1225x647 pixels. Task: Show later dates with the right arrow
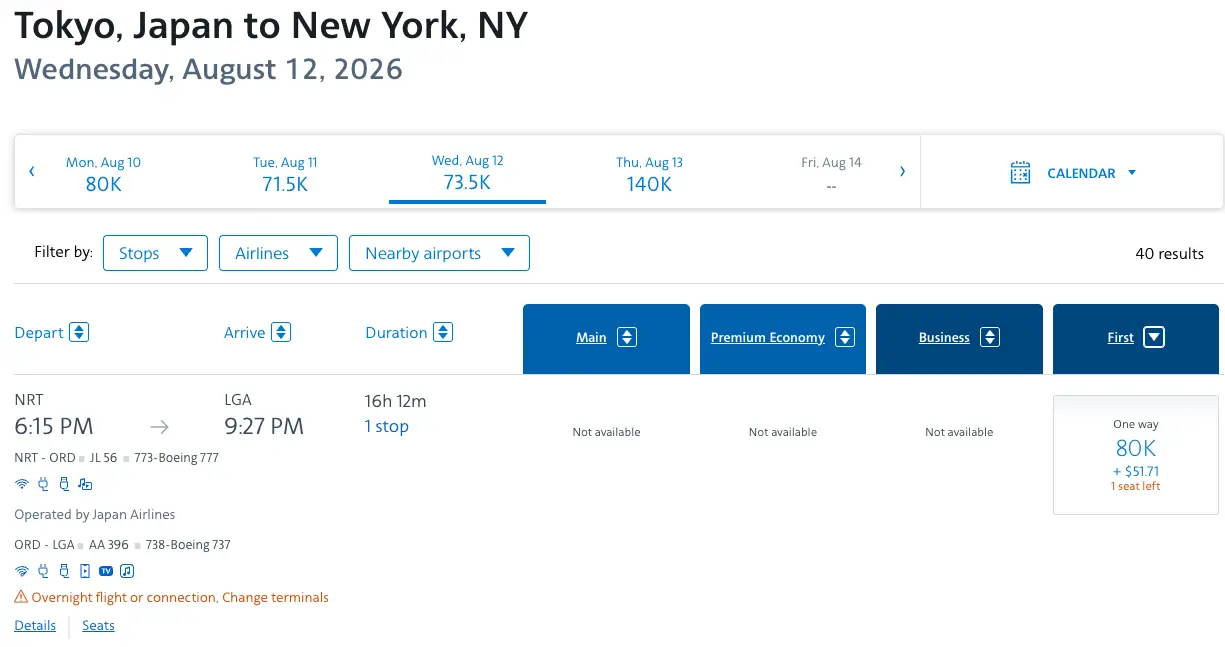click(x=902, y=172)
